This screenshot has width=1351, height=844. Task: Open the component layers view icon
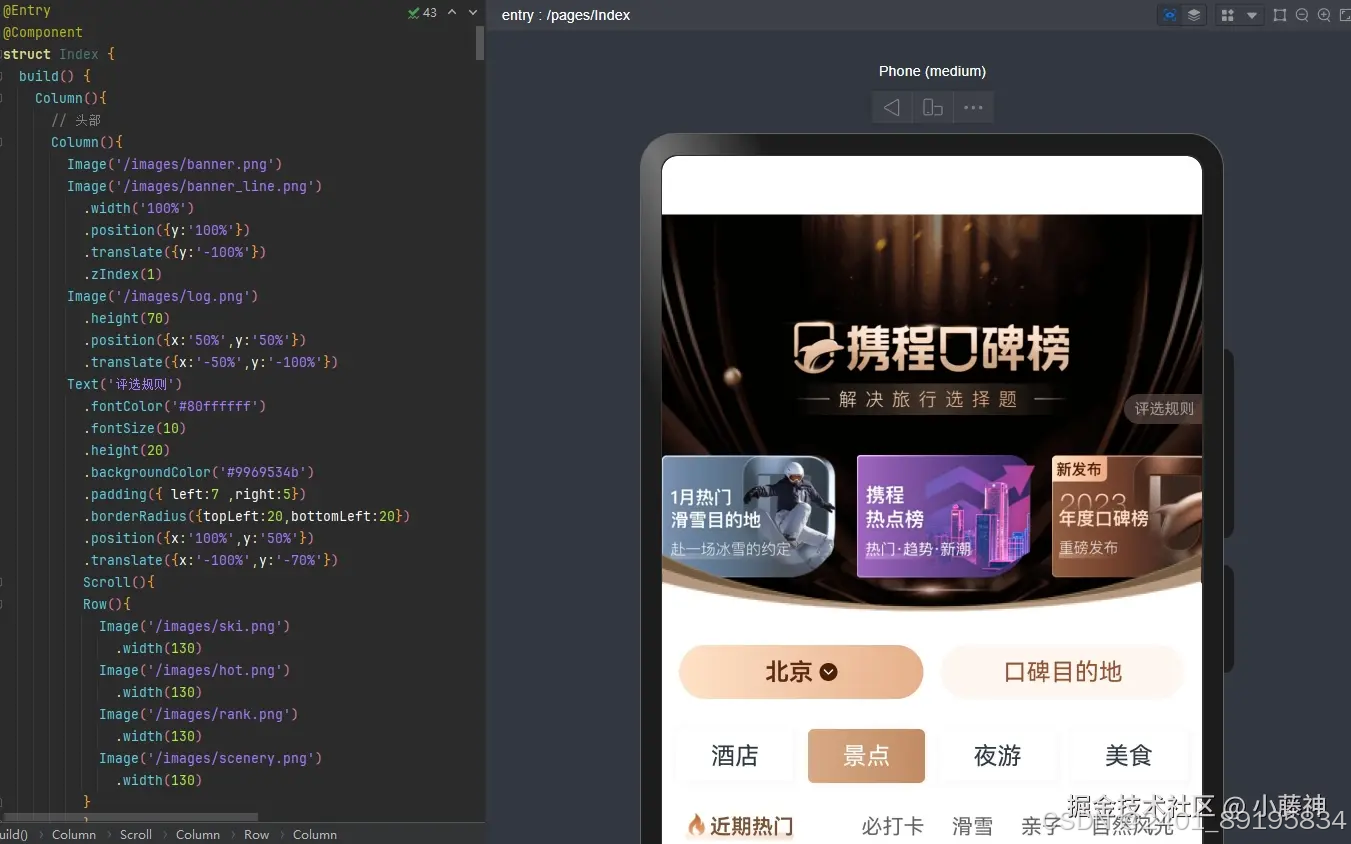click(x=1194, y=15)
